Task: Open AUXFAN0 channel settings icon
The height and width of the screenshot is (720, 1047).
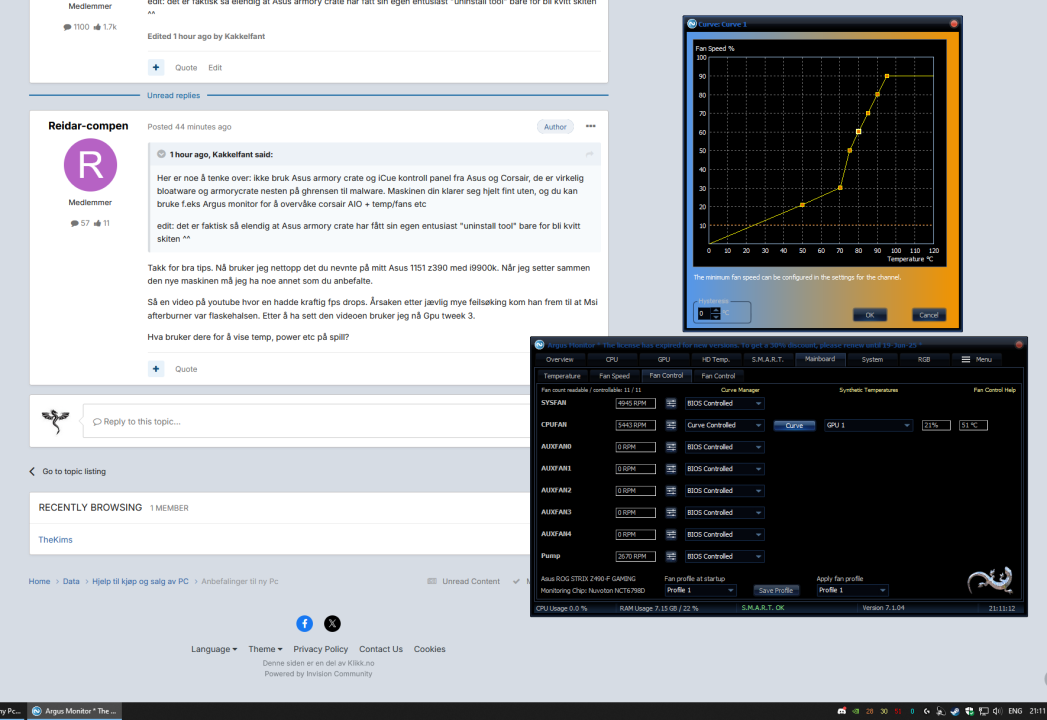Action: 671,447
